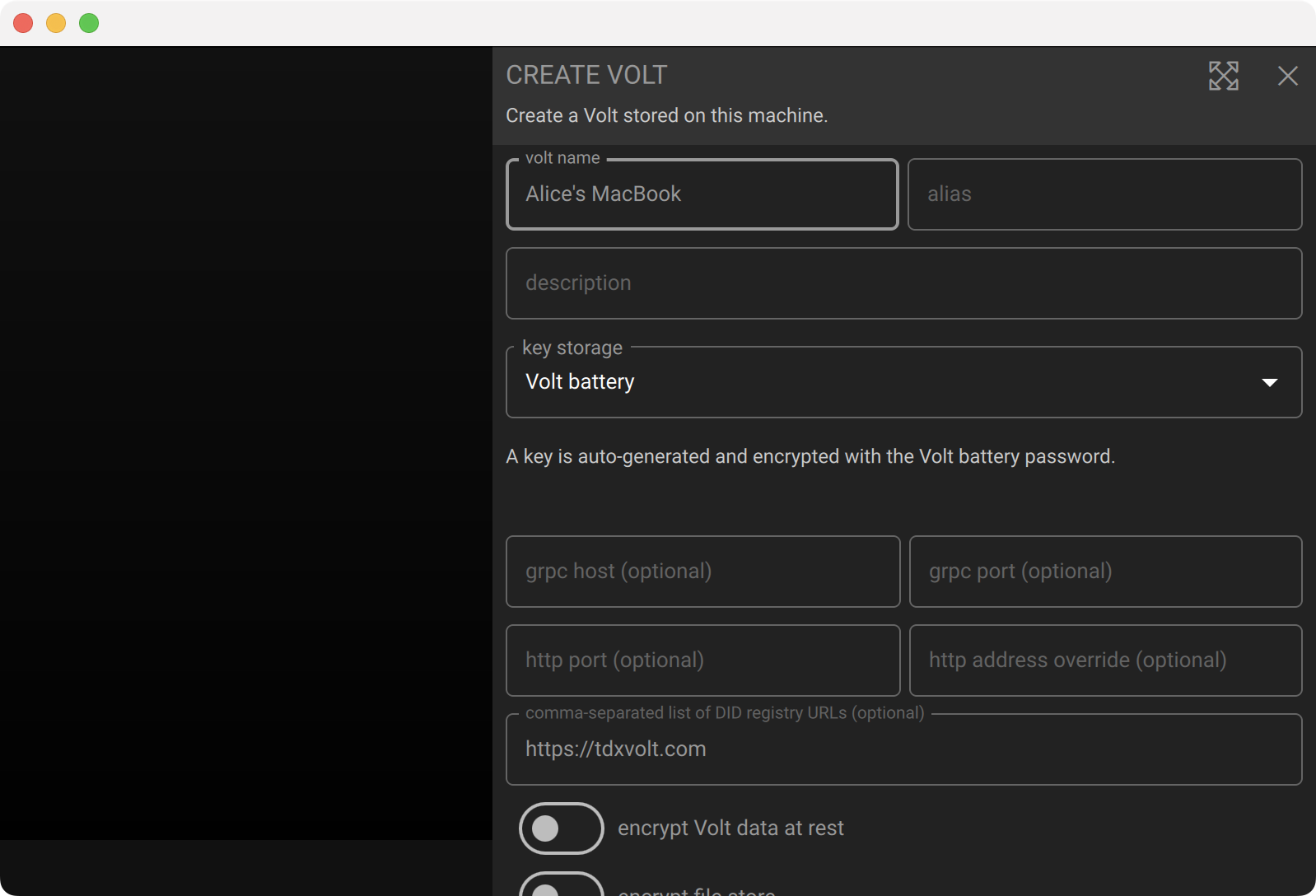Enable encrypt Volt data at rest toggle
The width and height of the screenshot is (1316, 896).
[562, 828]
